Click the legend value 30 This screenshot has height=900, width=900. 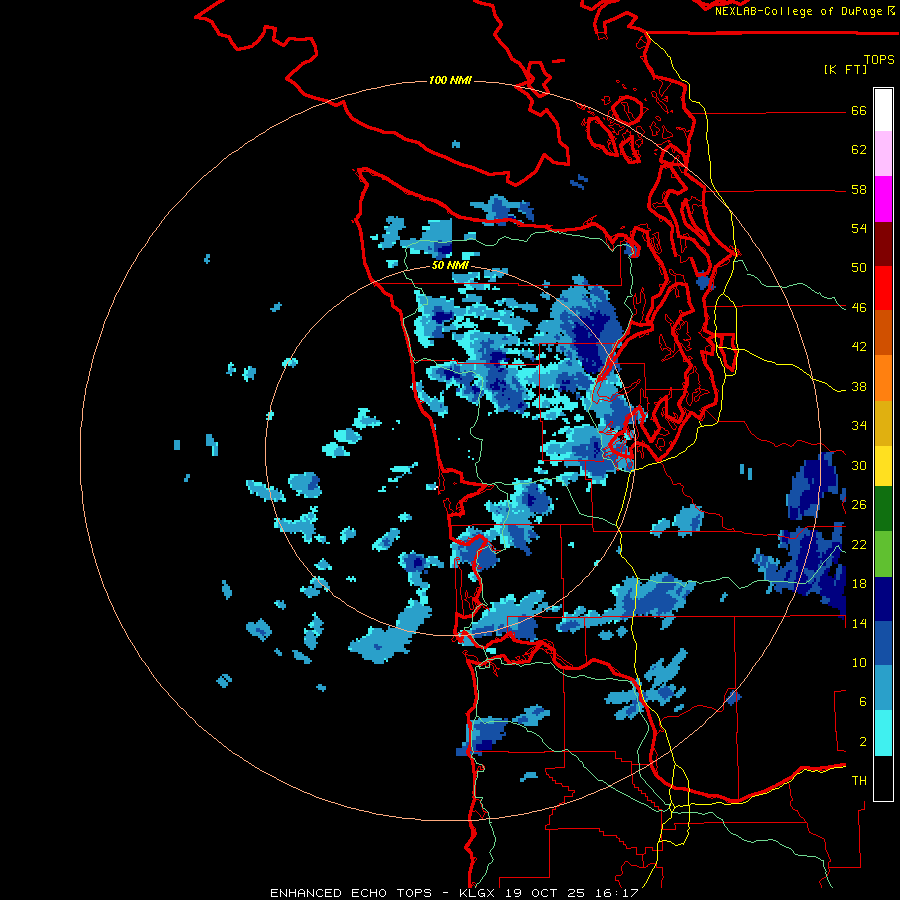(x=859, y=465)
